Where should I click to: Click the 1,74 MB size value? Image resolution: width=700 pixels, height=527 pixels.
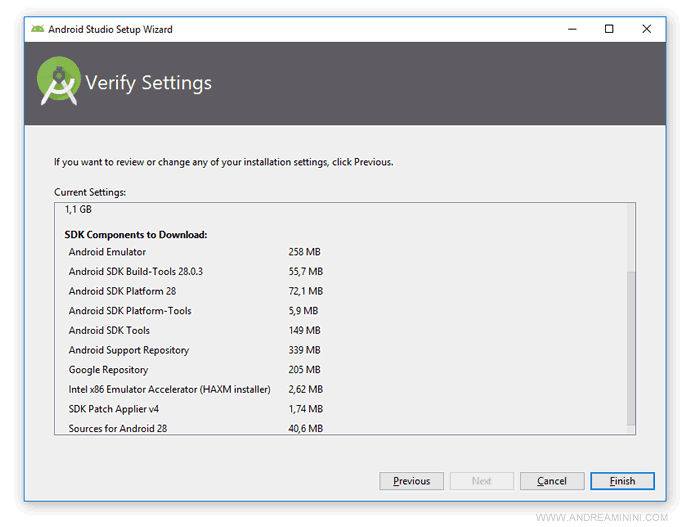306,409
